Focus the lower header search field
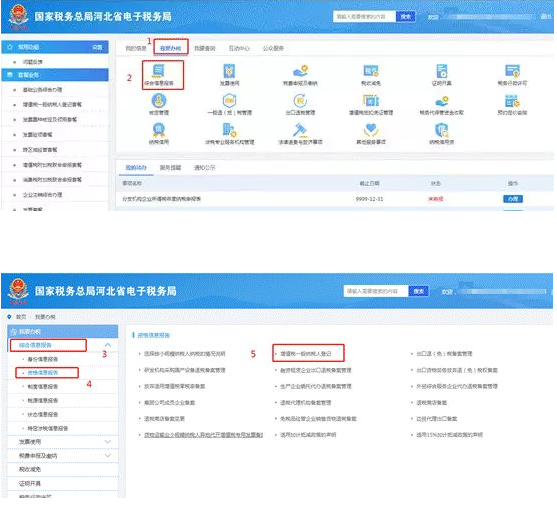The width and height of the screenshot is (557, 532). pos(376,291)
